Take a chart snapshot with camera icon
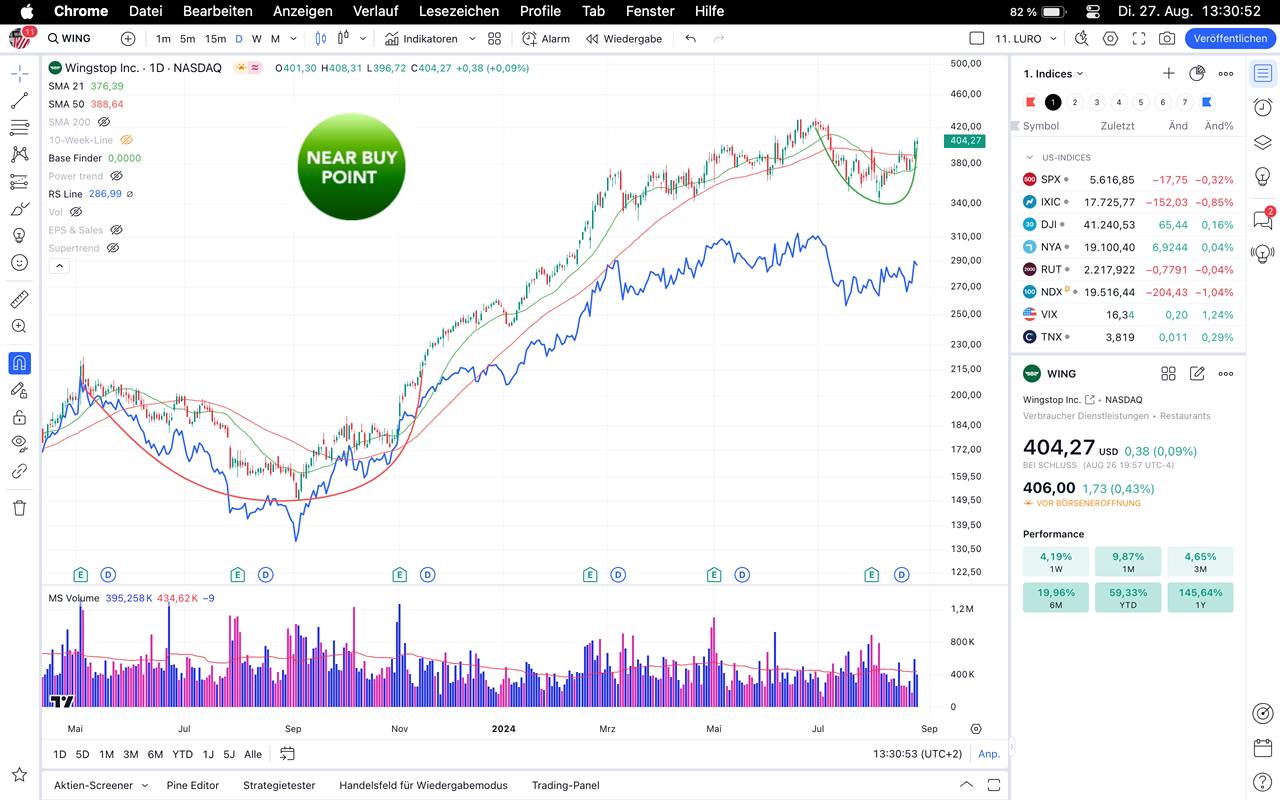This screenshot has height=800, width=1280. pyautogui.click(x=1167, y=38)
